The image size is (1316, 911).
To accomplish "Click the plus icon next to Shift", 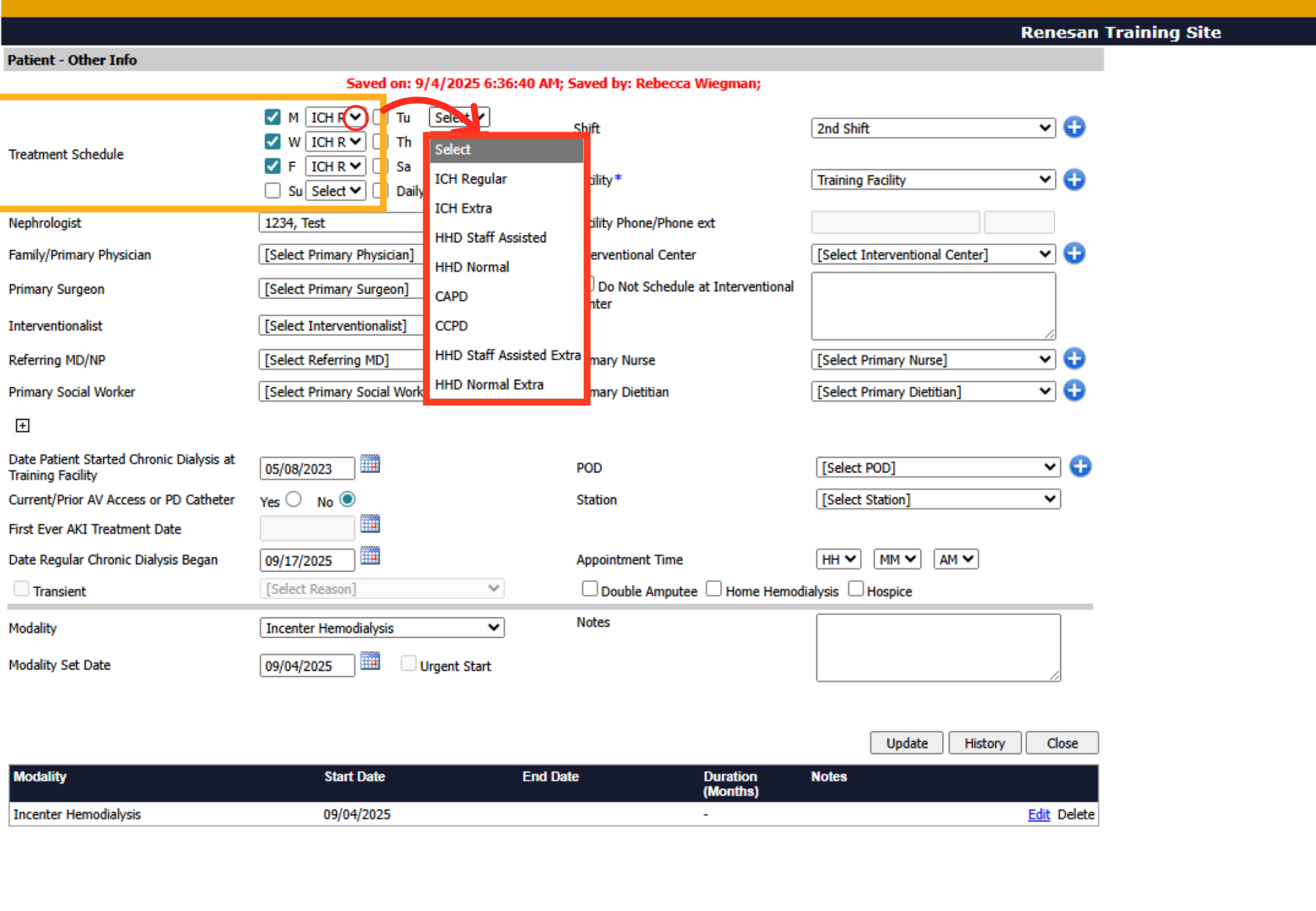I will tap(1074, 127).
